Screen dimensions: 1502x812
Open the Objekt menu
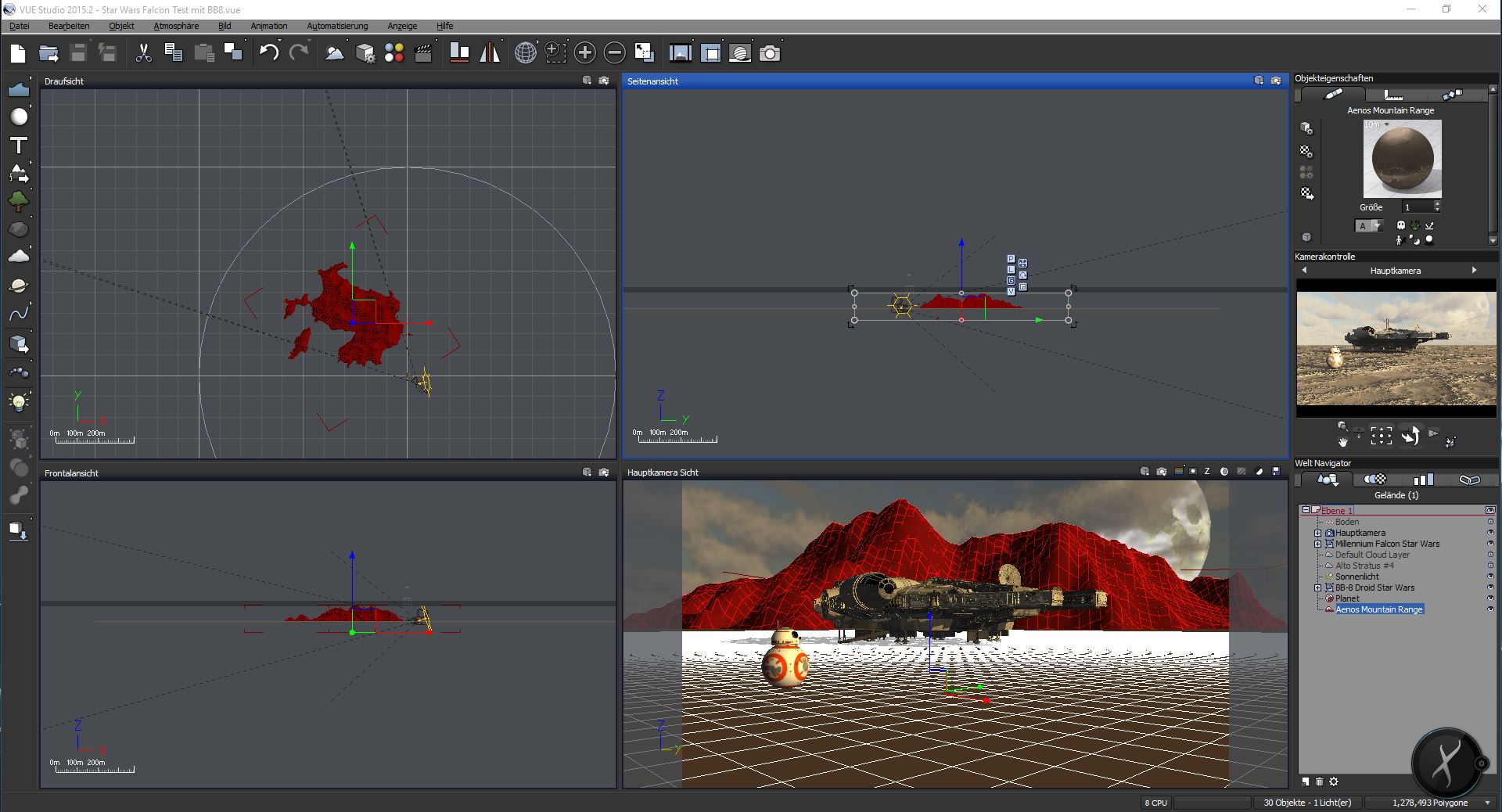(x=121, y=26)
